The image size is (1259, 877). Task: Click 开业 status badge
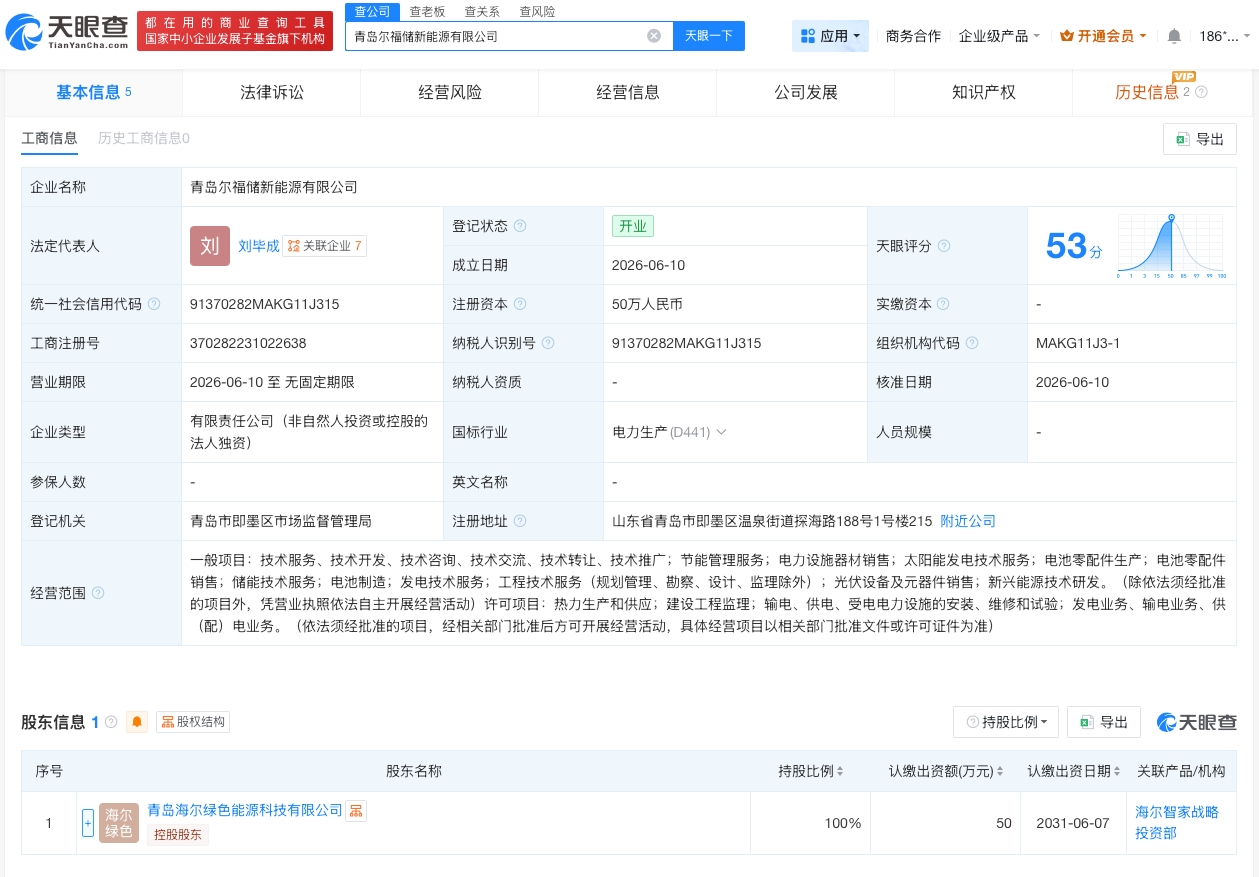pyautogui.click(x=633, y=226)
